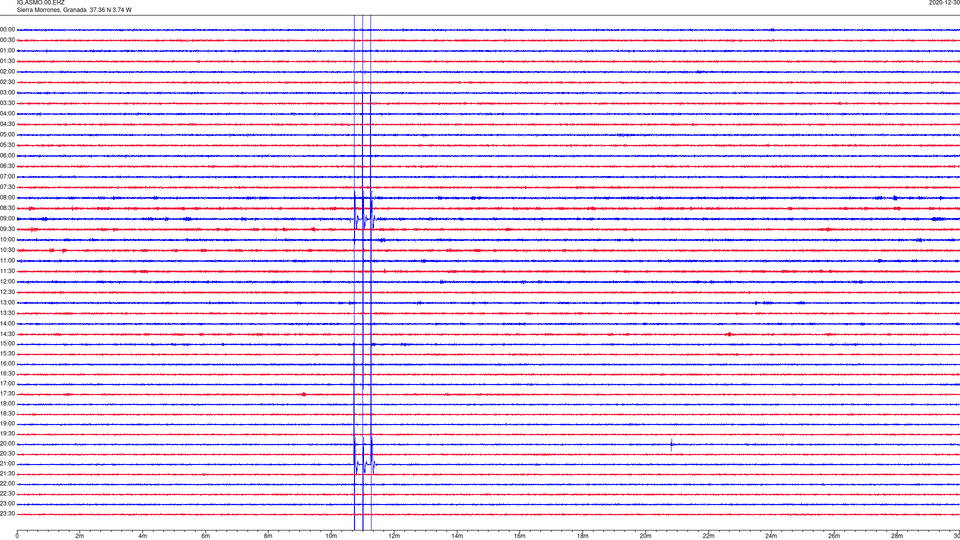Select the station code IG.ASMO.00.EHZ header
The width and height of the screenshot is (960, 540).
40,2
